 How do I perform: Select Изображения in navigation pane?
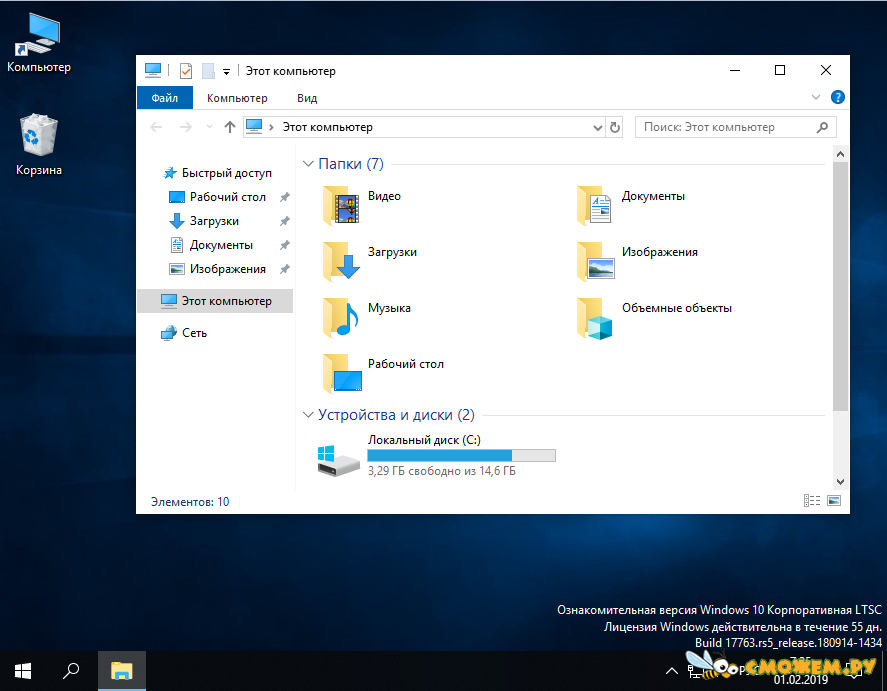(x=217, y=269)
